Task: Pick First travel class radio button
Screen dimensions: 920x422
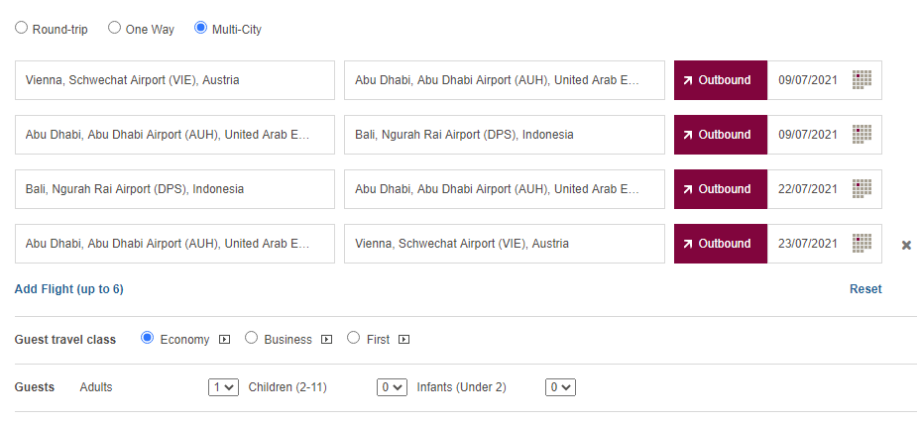Action: (x=353, y=339)
